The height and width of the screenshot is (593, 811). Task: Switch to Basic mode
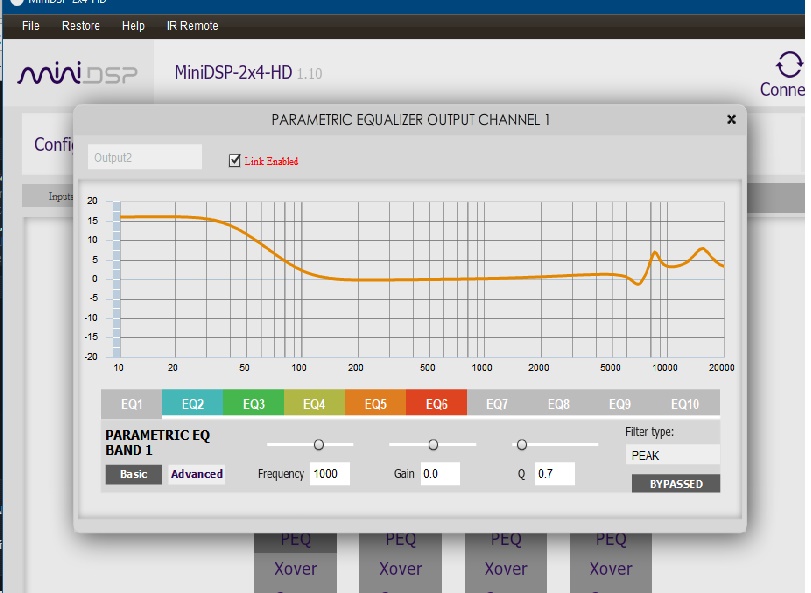point(134,474)
